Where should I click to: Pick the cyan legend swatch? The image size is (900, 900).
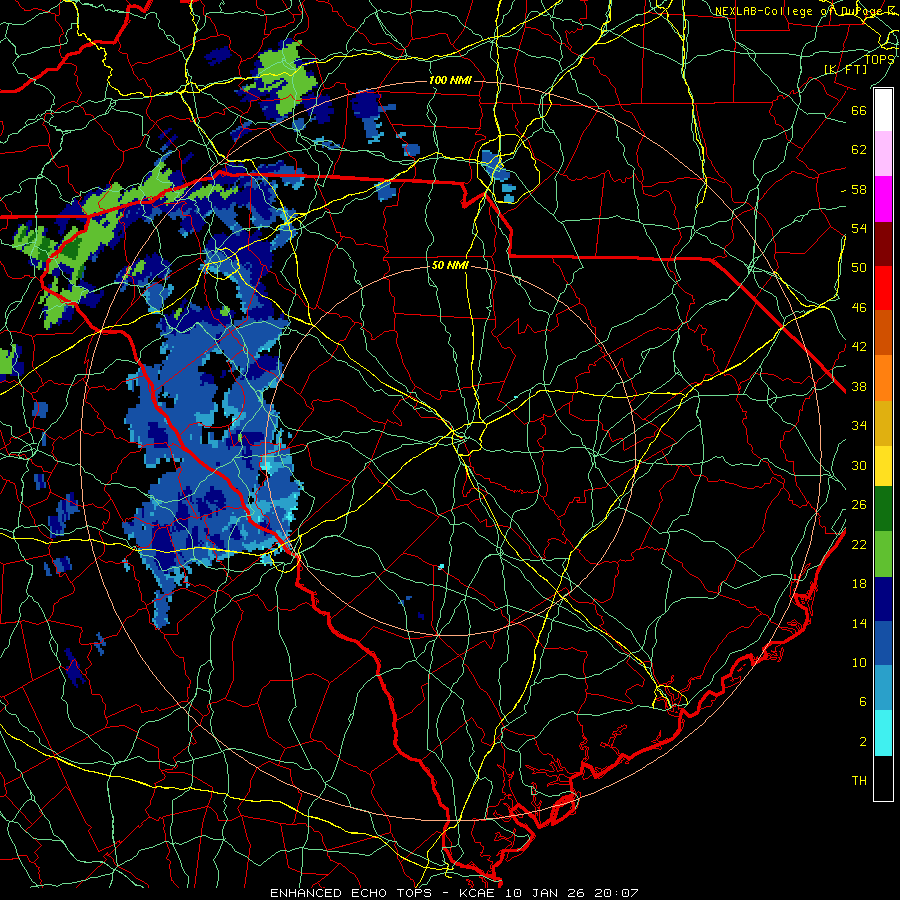coord(883,733)
